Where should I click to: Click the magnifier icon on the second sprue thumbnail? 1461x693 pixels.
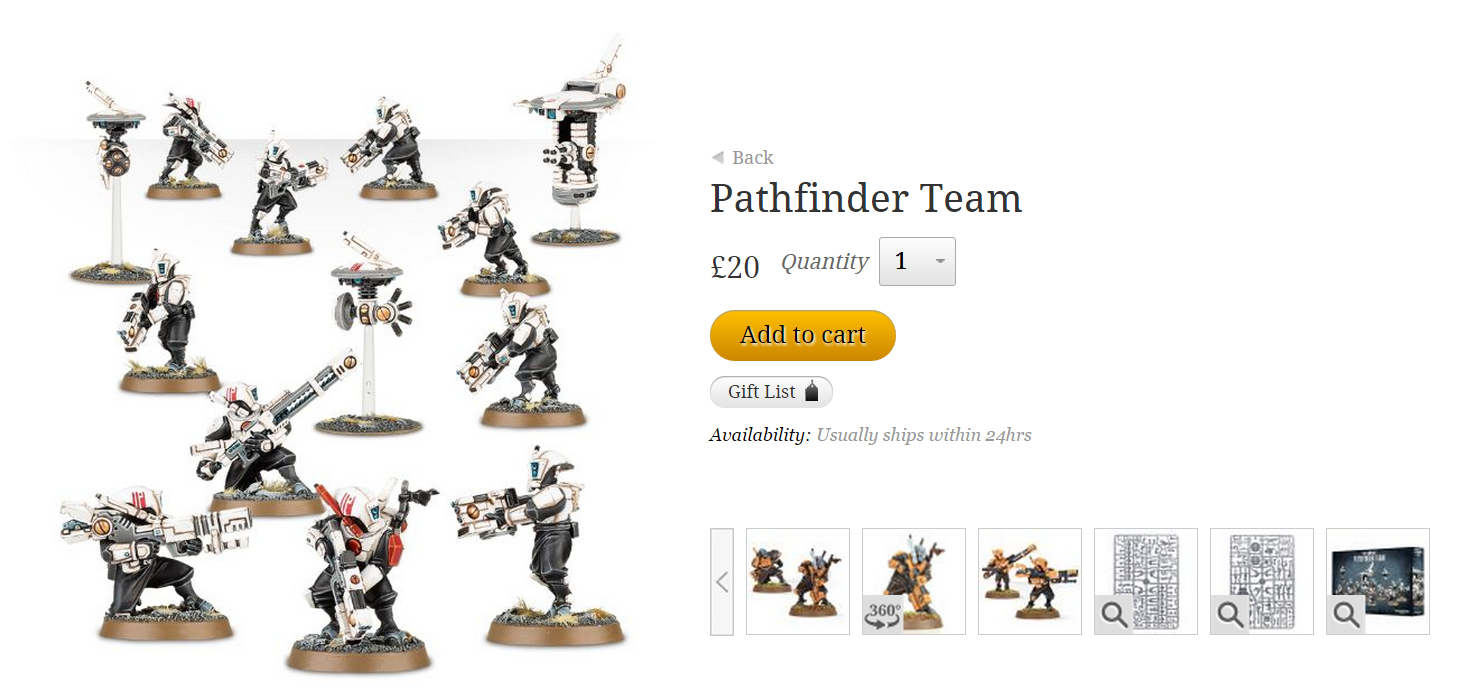pyautogui.click(x=1230, y=615)
